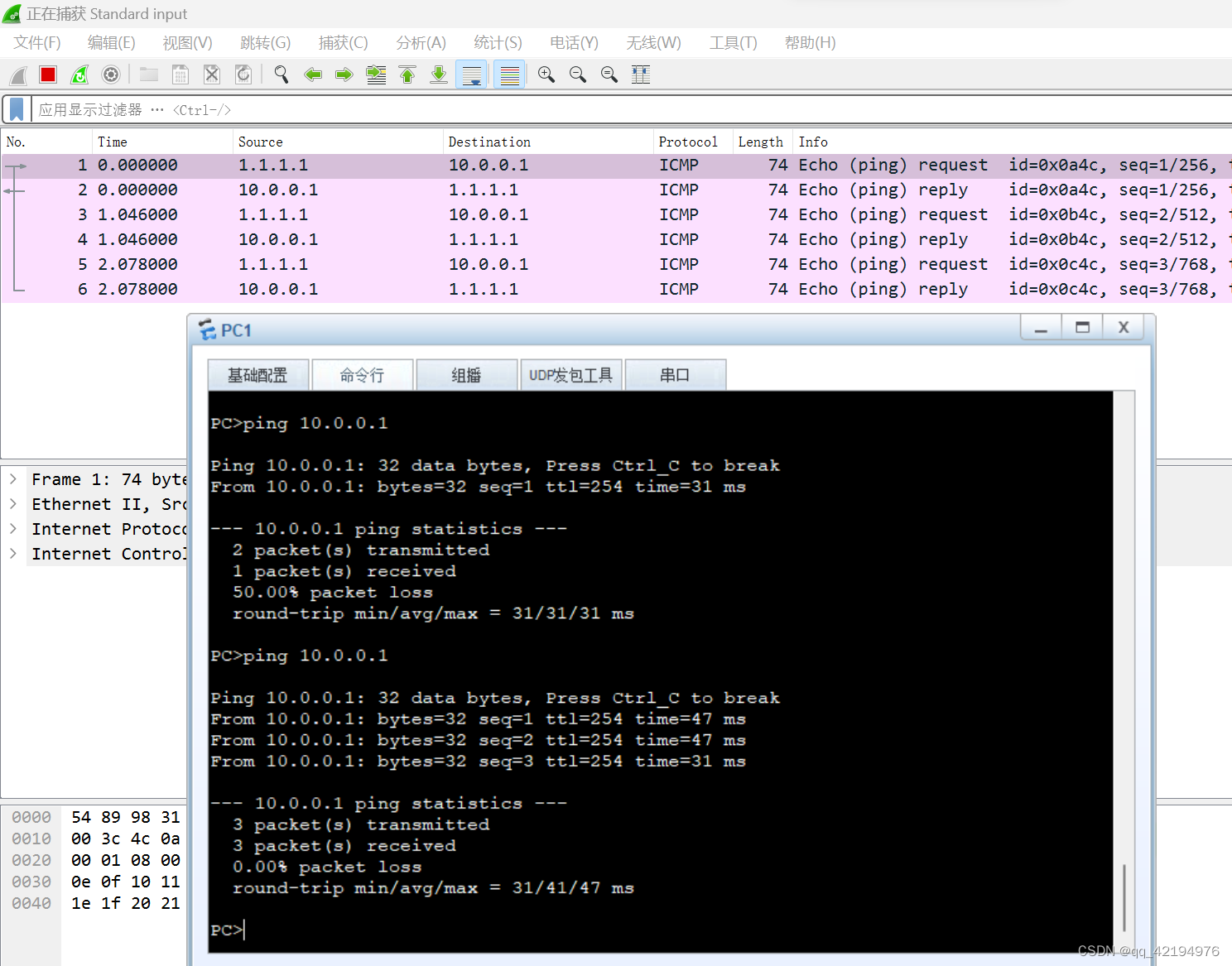Viewport: 1232px width, 966px height.
Task: Toggle auto-scroll during live capture
Action: tap(472, 75)
